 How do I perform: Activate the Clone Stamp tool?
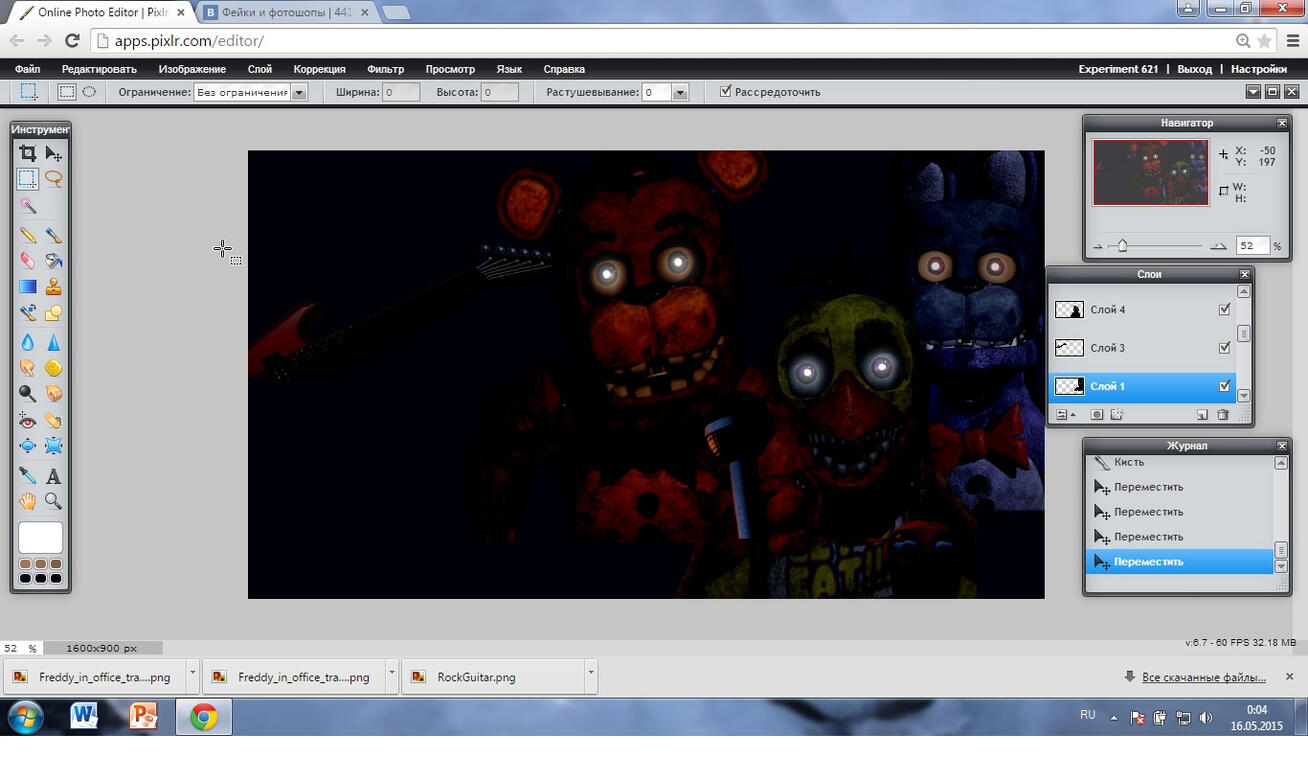click(53, 287)
